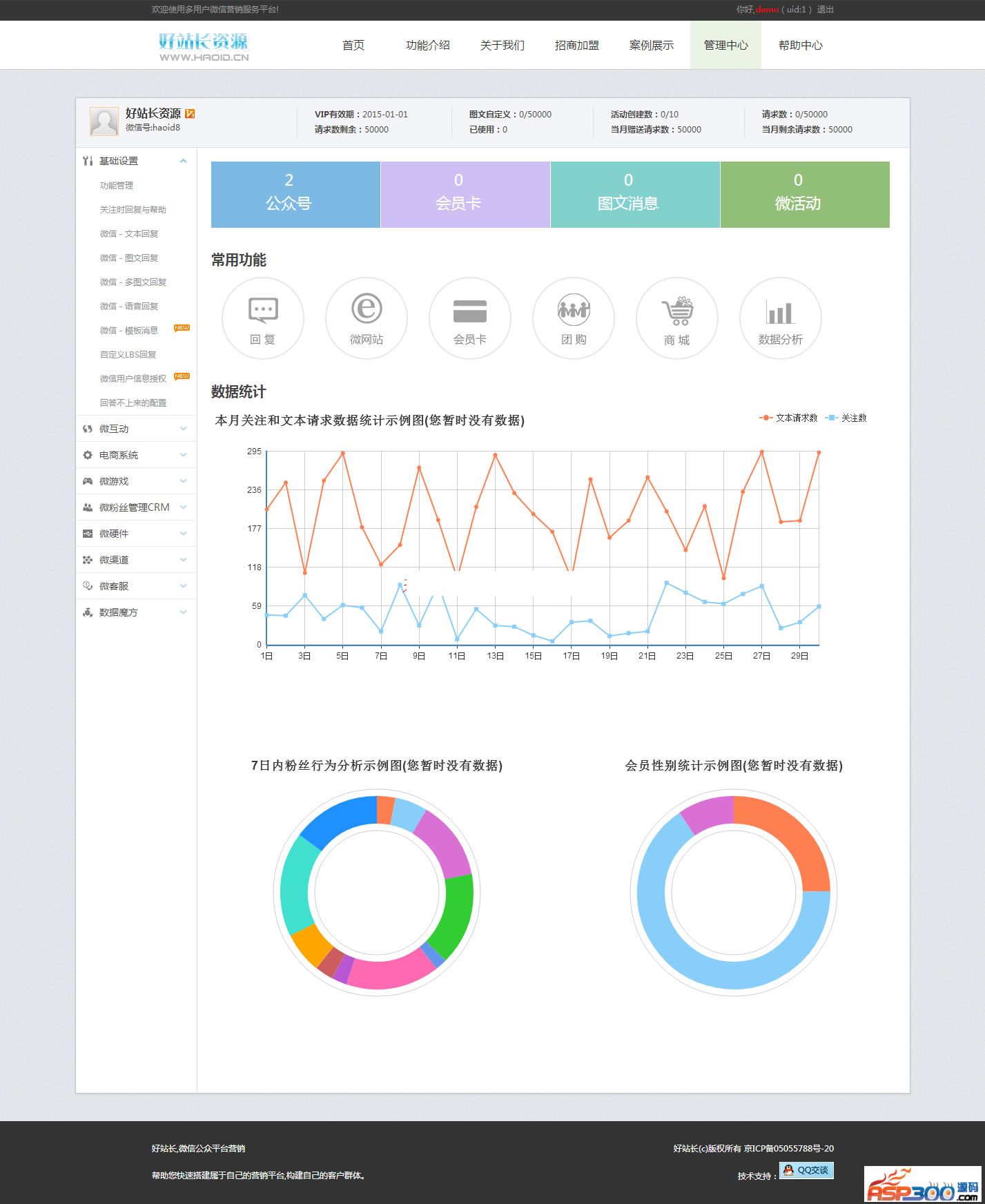
Task: Go to the 首页 navigation tab
Action: [x=353, y=45]
